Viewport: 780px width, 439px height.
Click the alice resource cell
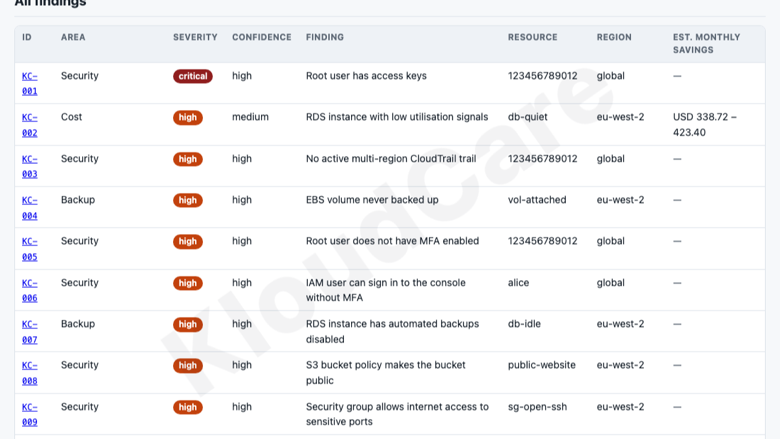click(x=518, y=282)
